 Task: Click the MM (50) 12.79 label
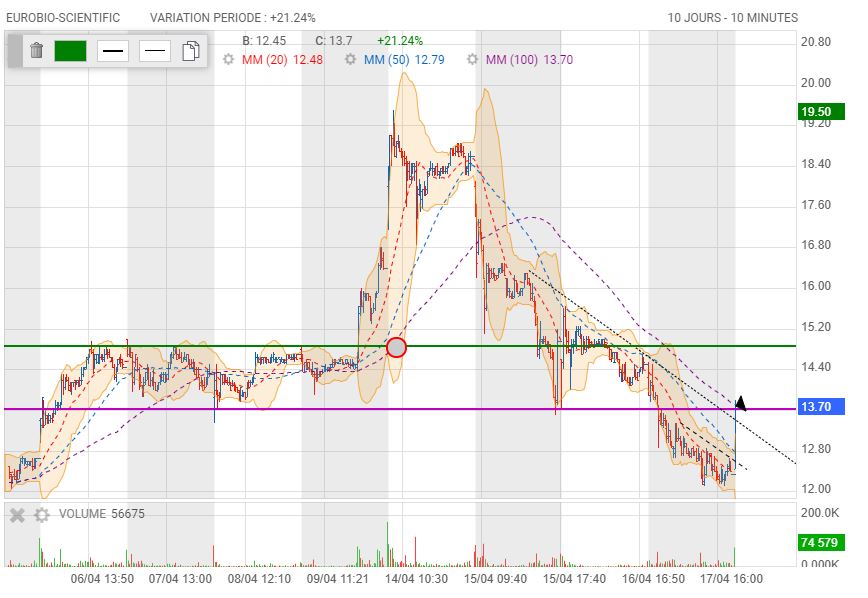[x=404, y=60]
